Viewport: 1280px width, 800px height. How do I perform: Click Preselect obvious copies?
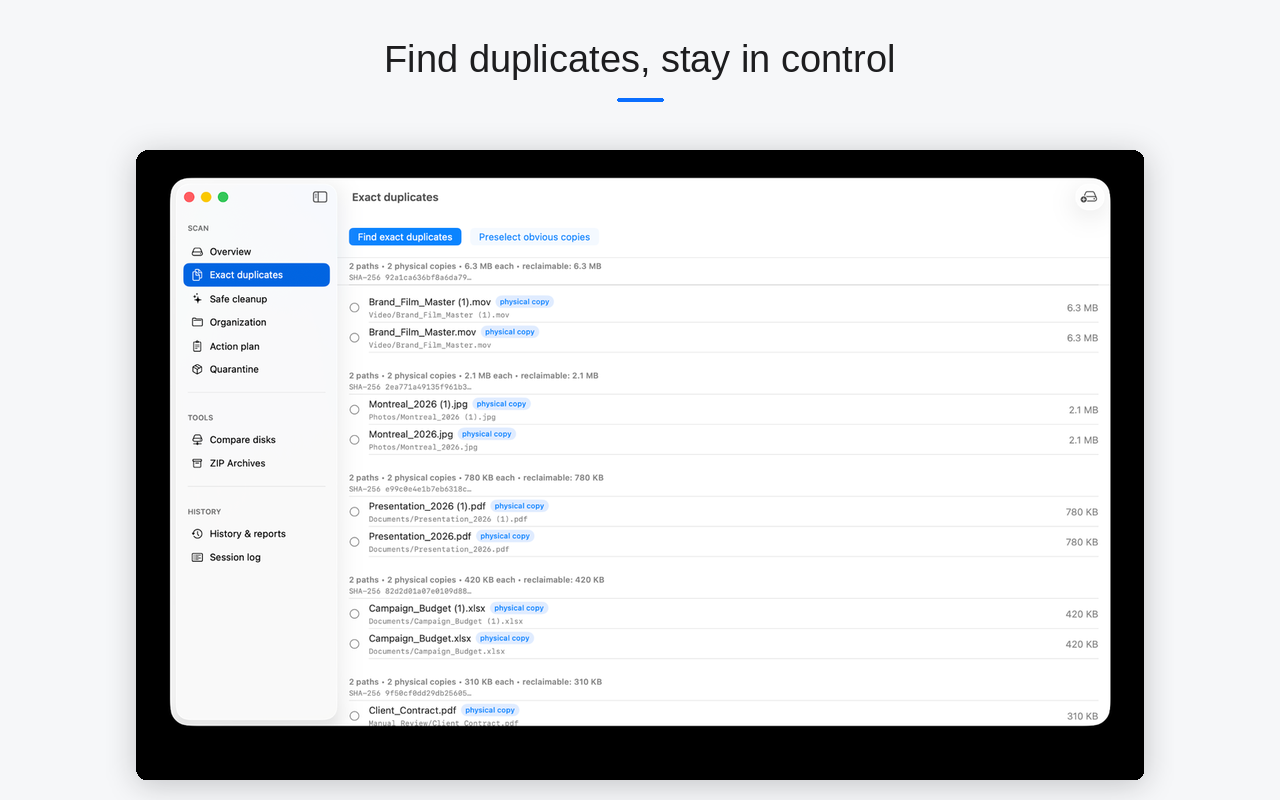(x=534, y=237)
